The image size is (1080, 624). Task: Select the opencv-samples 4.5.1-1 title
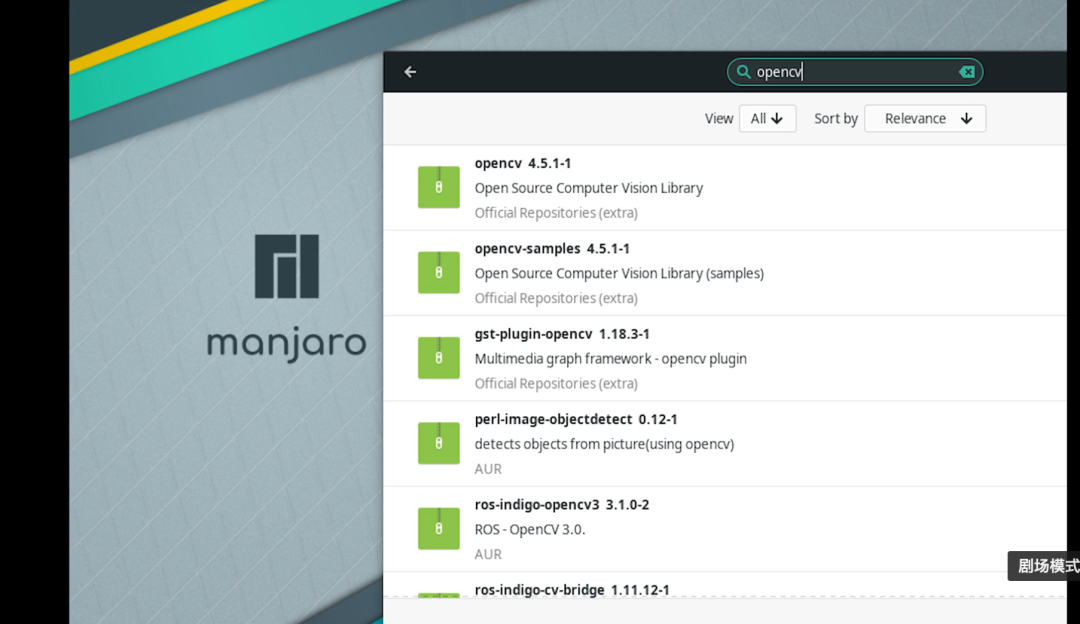(552, 249)
